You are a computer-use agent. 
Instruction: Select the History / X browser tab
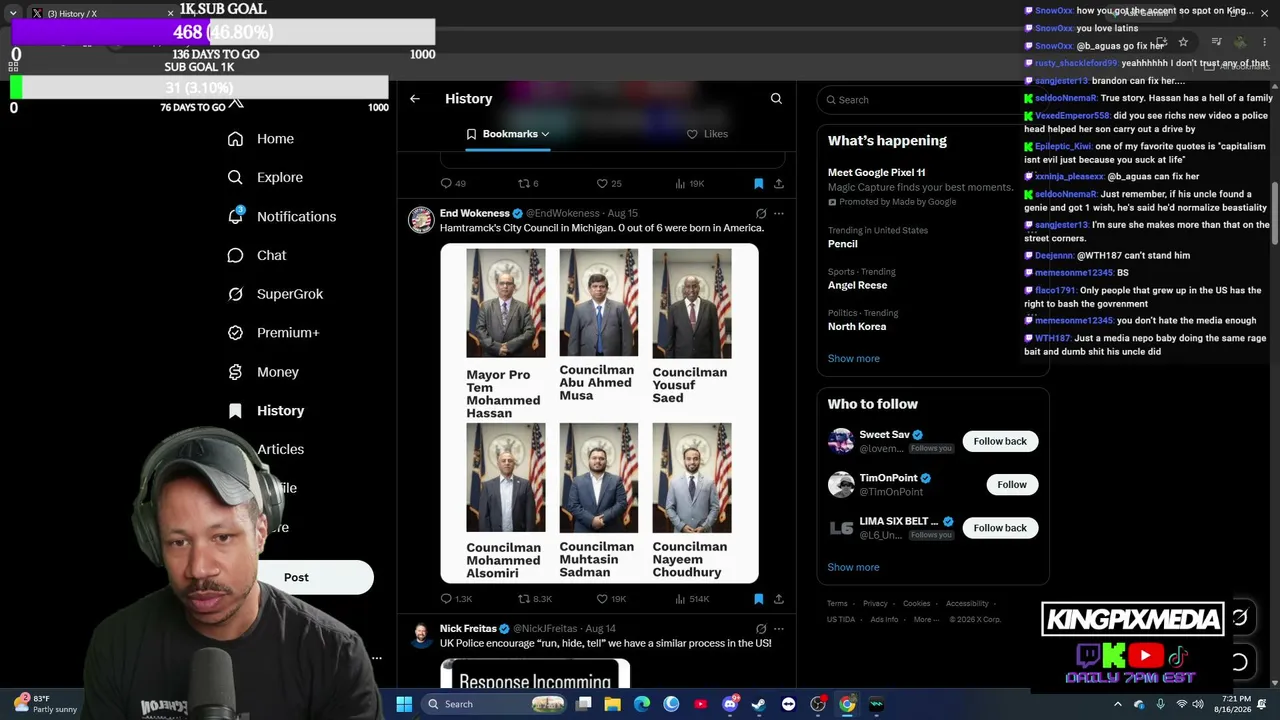click(104, 14)
